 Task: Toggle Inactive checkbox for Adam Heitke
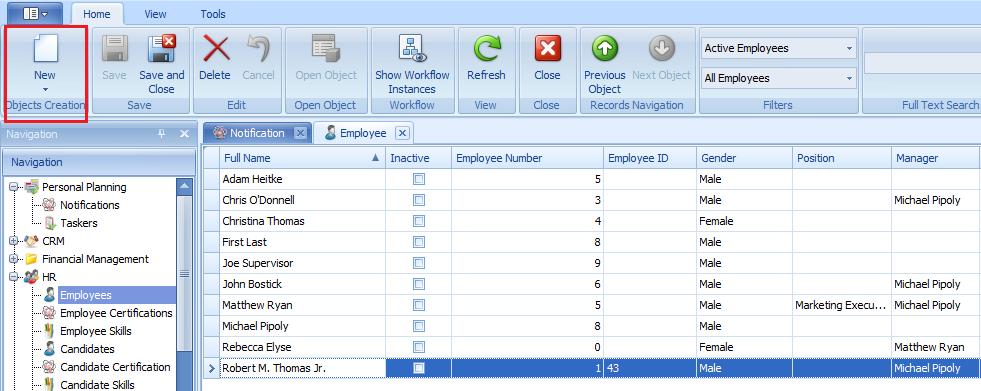coord(419,180)
